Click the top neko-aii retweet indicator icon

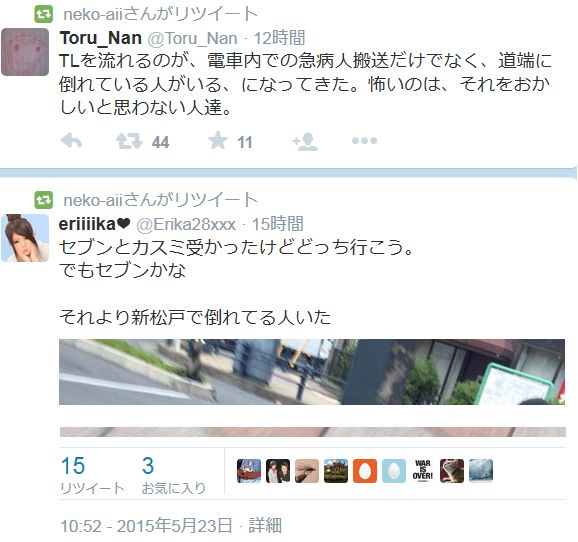43,15
